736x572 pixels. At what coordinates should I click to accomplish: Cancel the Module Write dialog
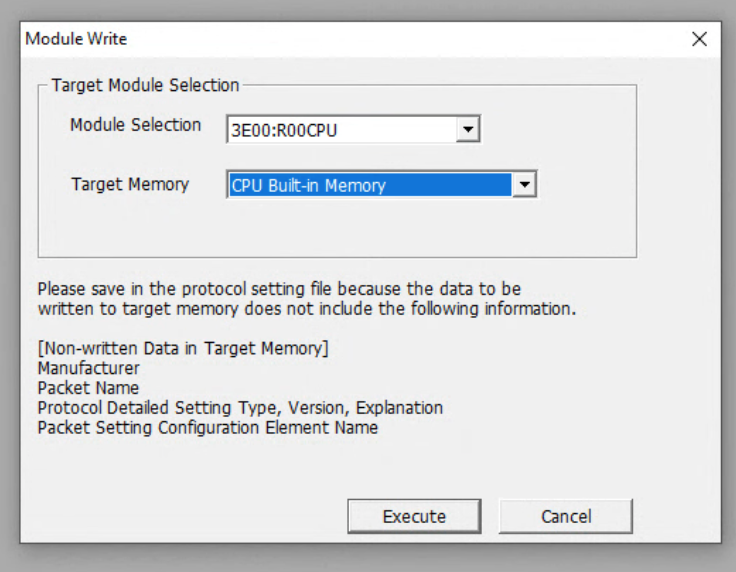[x=566, y=516]
